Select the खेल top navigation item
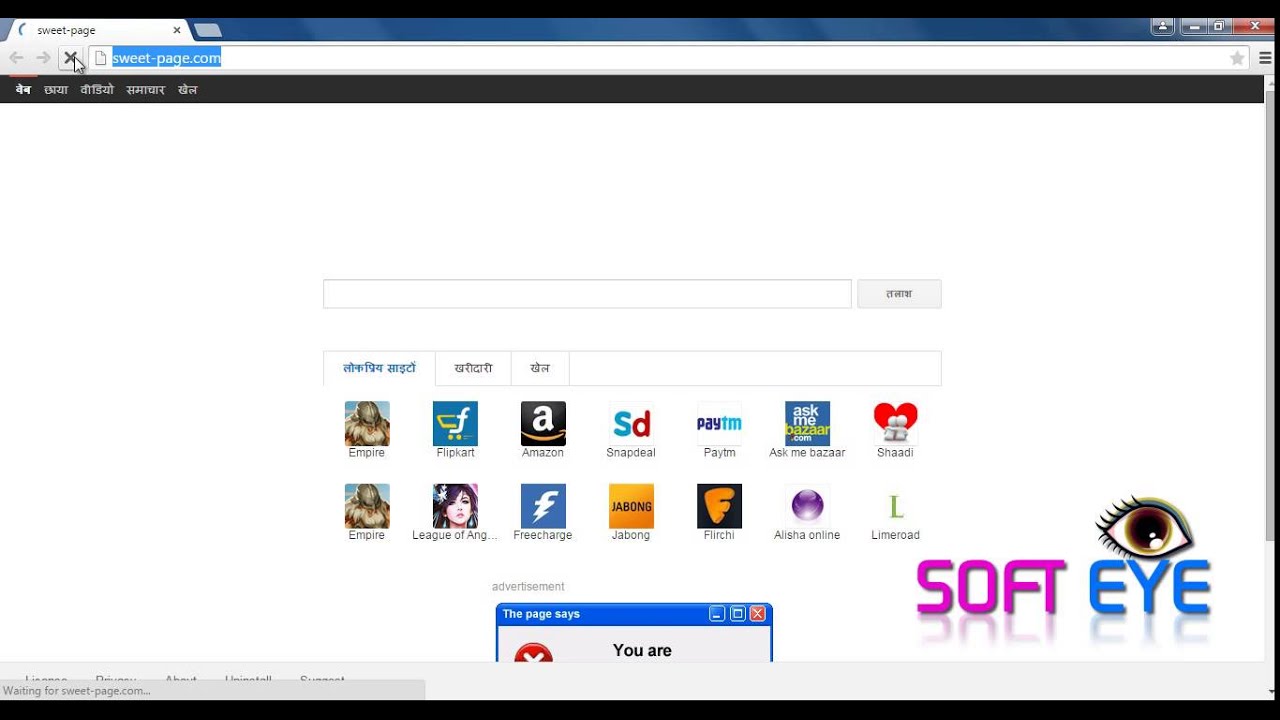 pyautogui.click(x=188, y=90)
